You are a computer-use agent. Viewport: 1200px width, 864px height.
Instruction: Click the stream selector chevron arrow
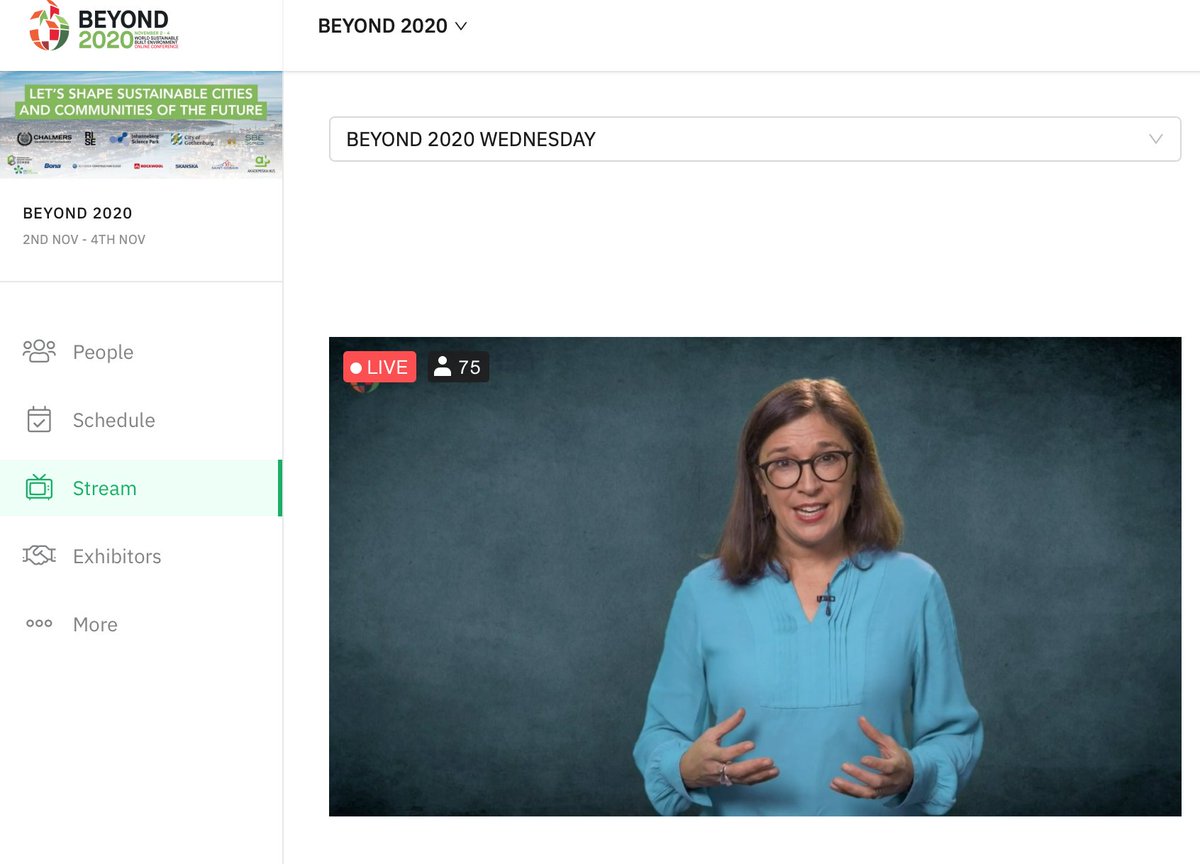(1156, 139)
